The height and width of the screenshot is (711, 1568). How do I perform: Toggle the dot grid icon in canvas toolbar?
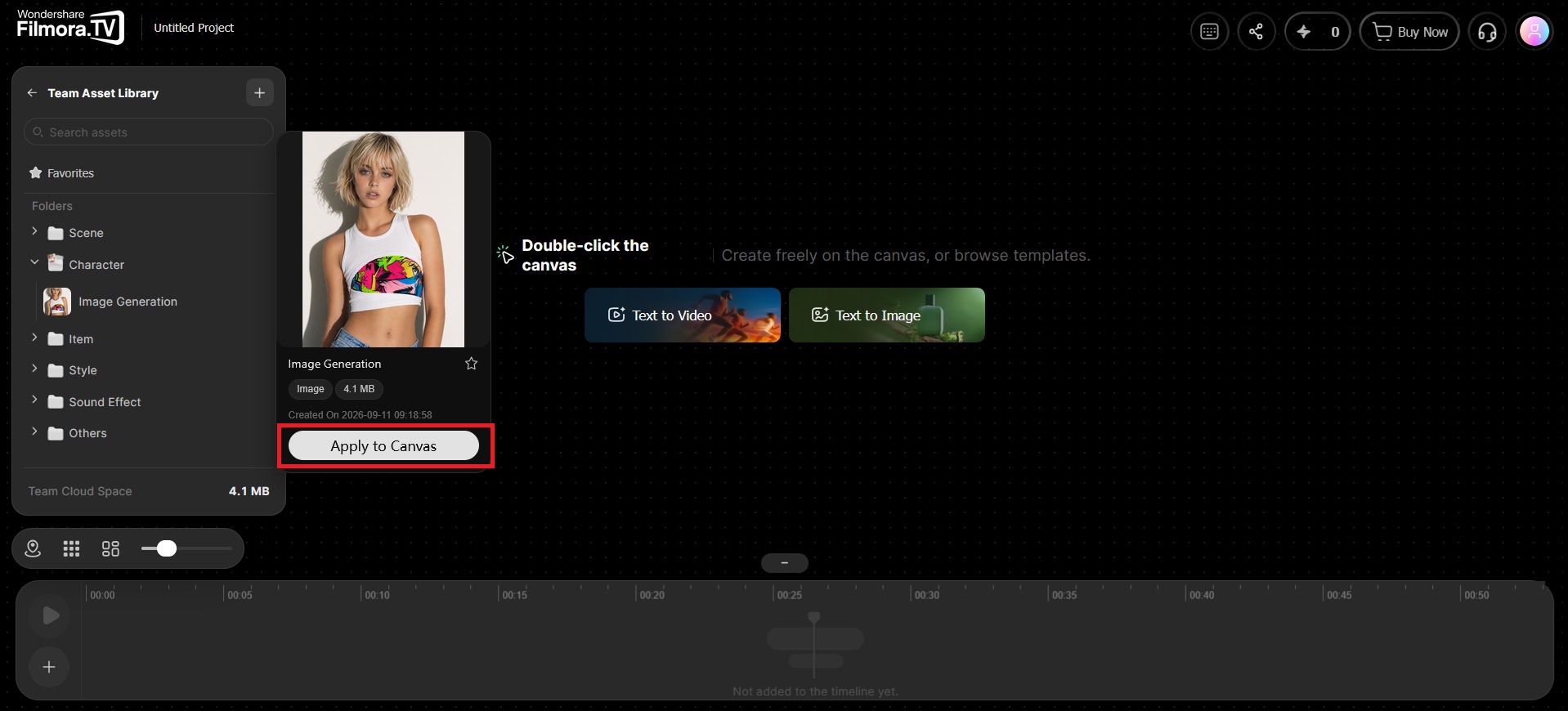pos(72,548)
